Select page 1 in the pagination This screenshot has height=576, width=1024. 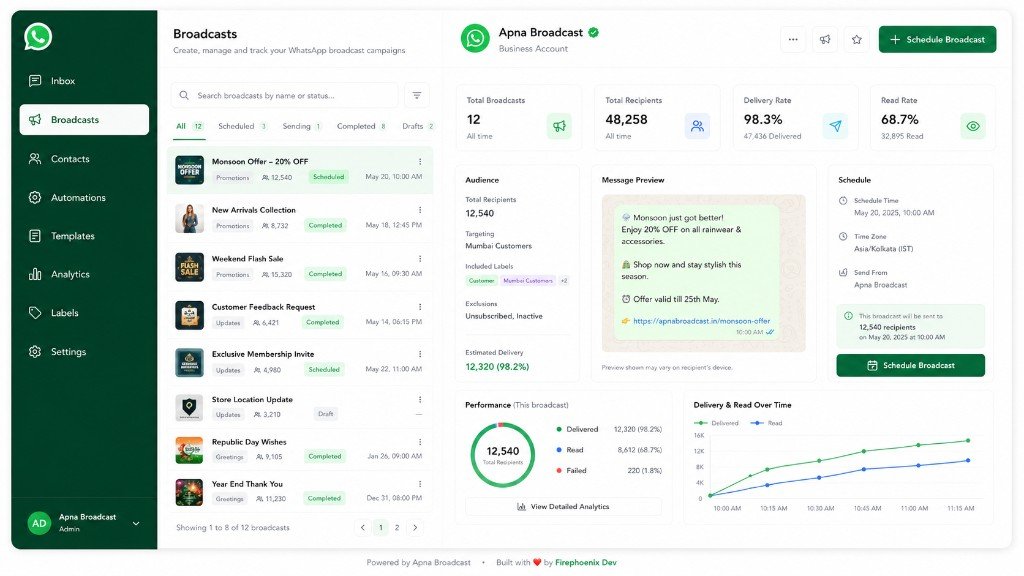click(x=381, y=528)
